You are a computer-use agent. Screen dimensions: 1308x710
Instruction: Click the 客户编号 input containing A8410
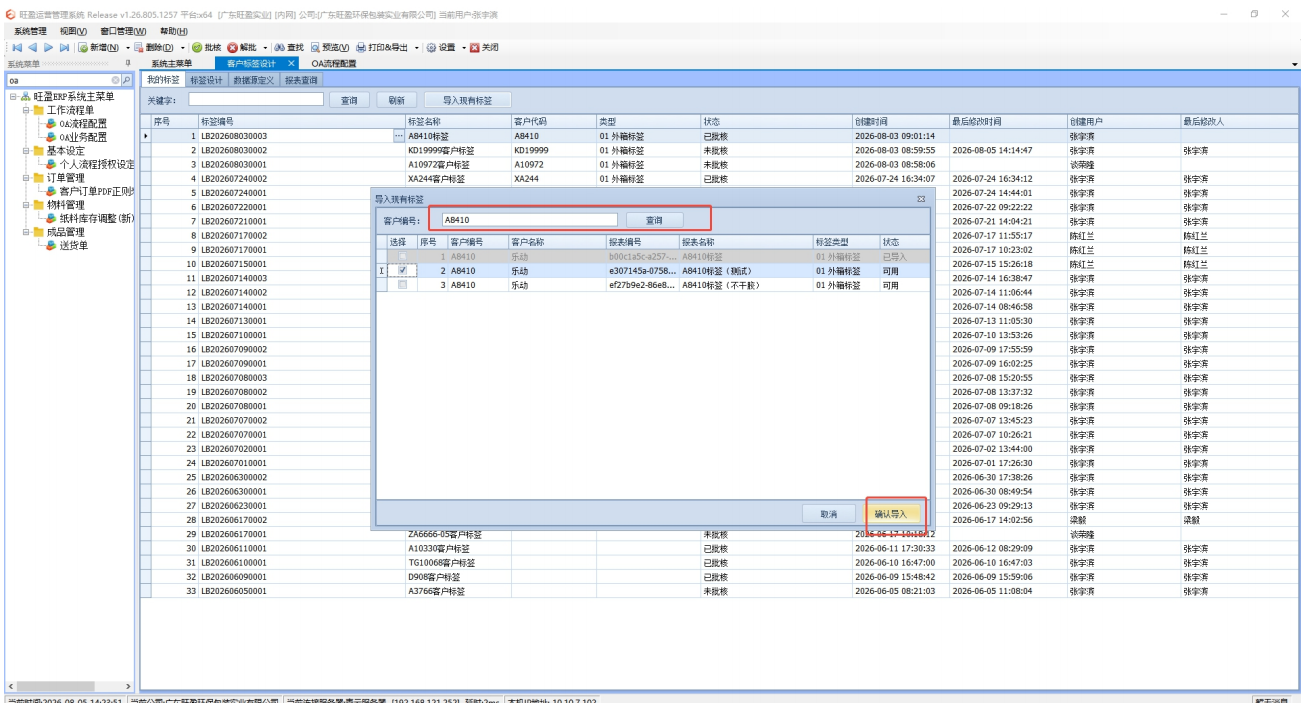pos(529,220)
